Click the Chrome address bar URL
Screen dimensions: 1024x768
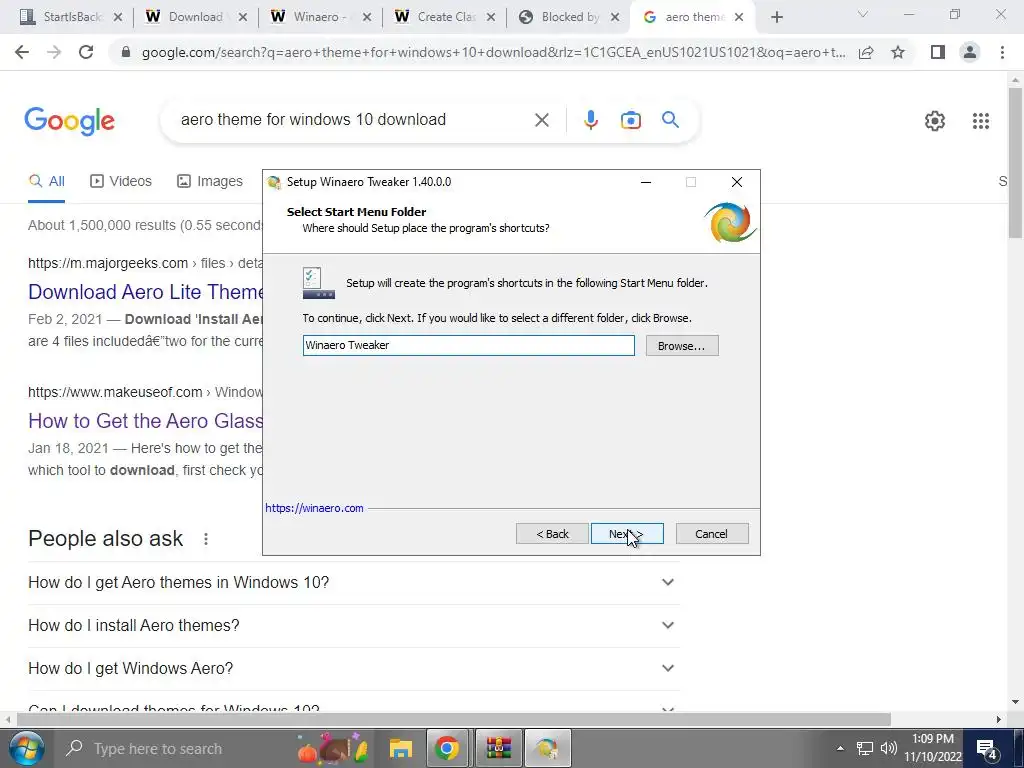[x=493, y=53]
